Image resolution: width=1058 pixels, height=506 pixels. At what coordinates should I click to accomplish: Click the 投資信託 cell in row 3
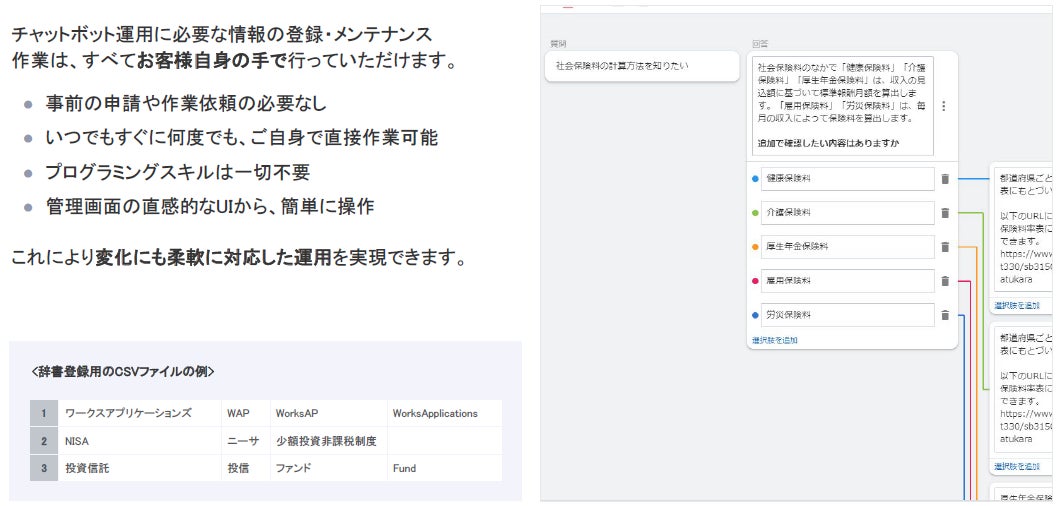tap(140, 468)
